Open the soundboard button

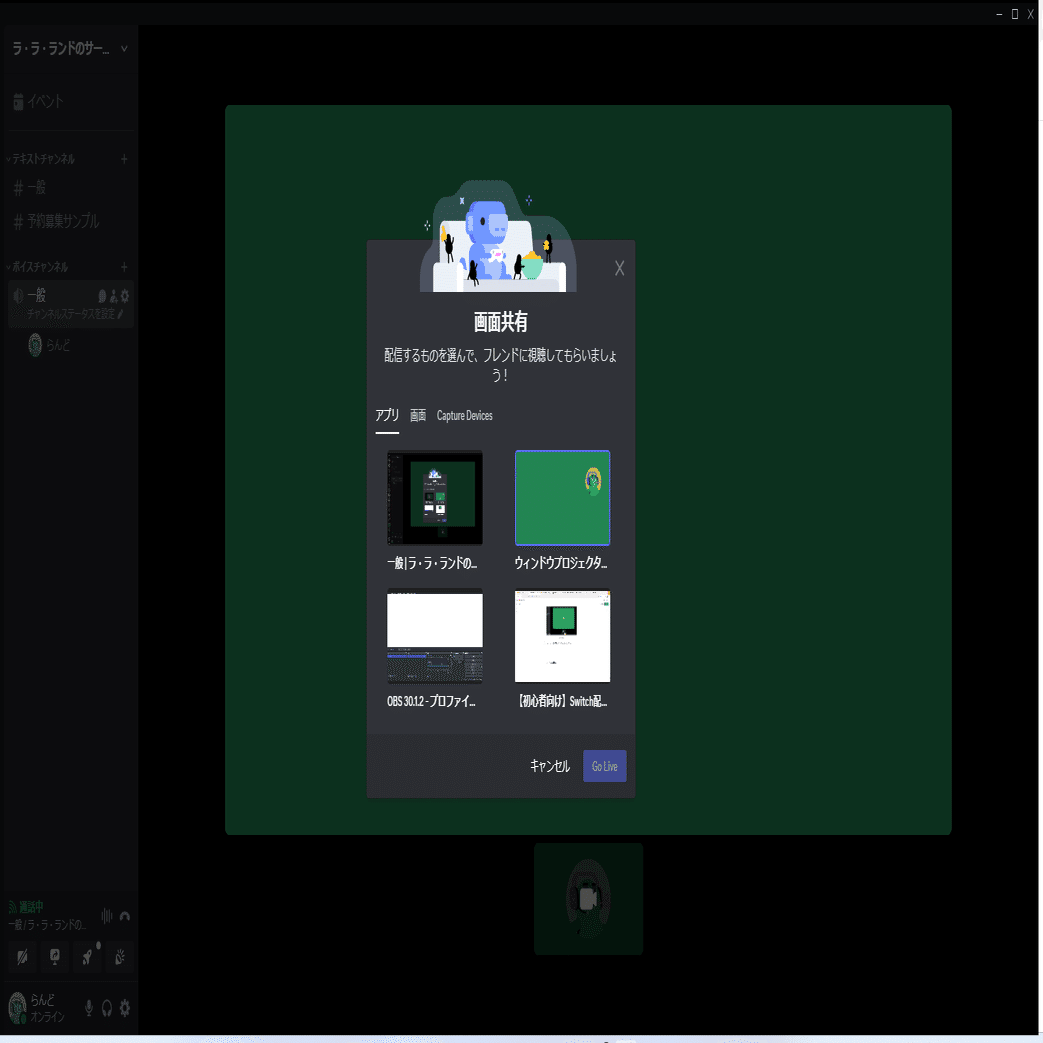click(120, 957)
